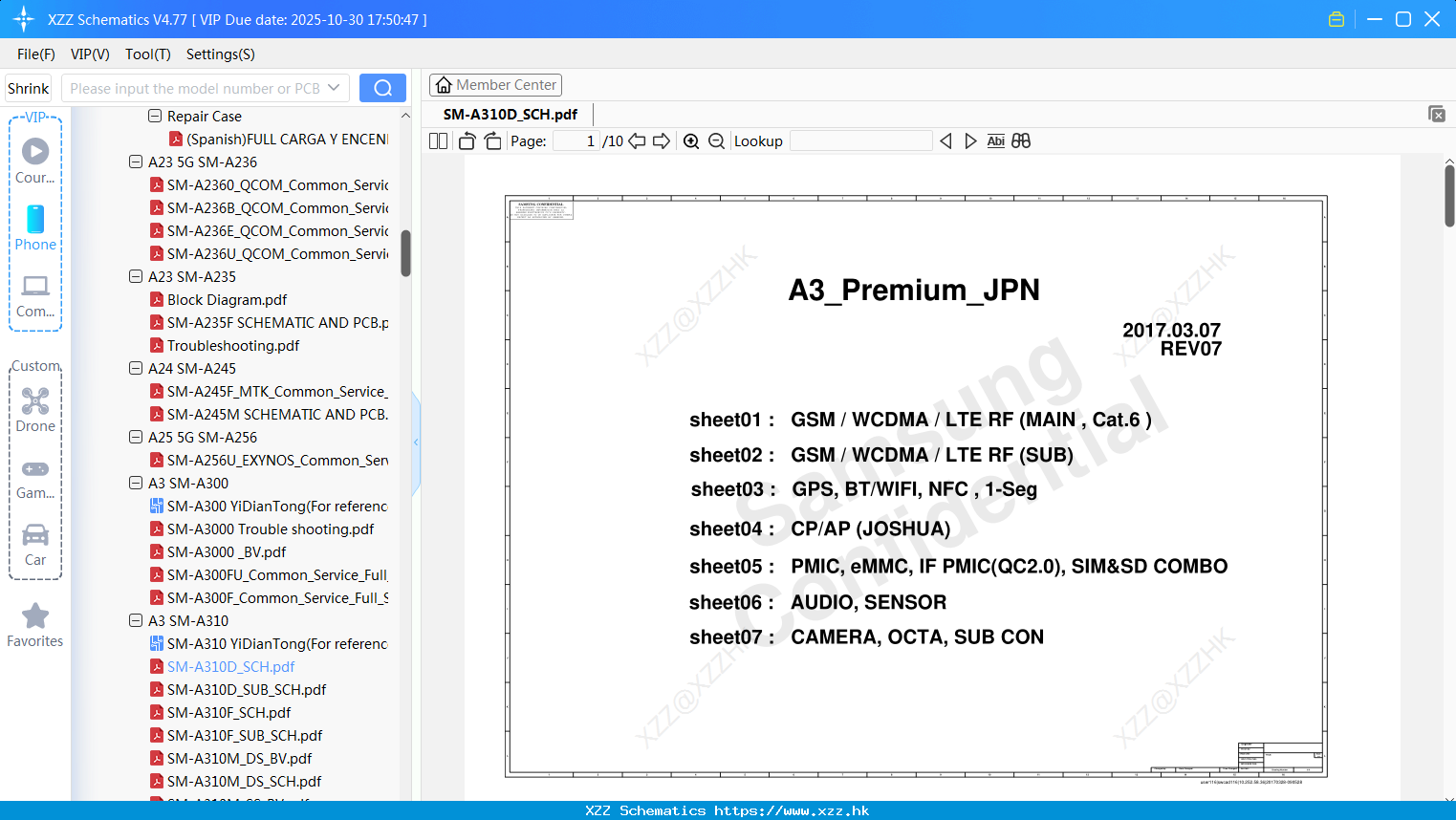1456x820 pixels.
Task: Open the Car category
Action: coord(35,545)
